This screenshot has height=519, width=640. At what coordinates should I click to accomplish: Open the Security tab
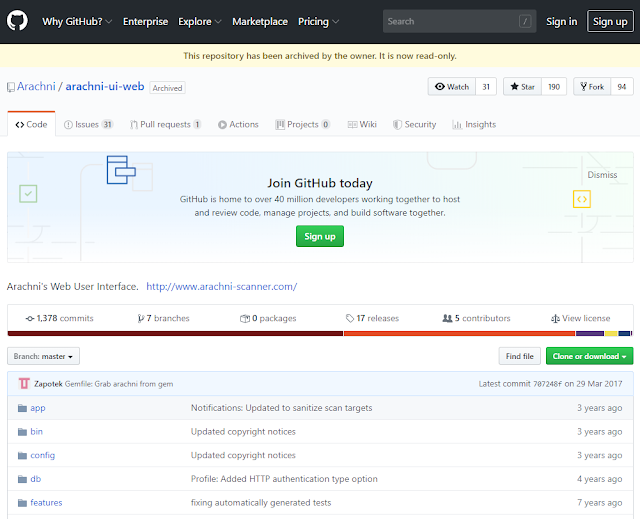(415, 124)
